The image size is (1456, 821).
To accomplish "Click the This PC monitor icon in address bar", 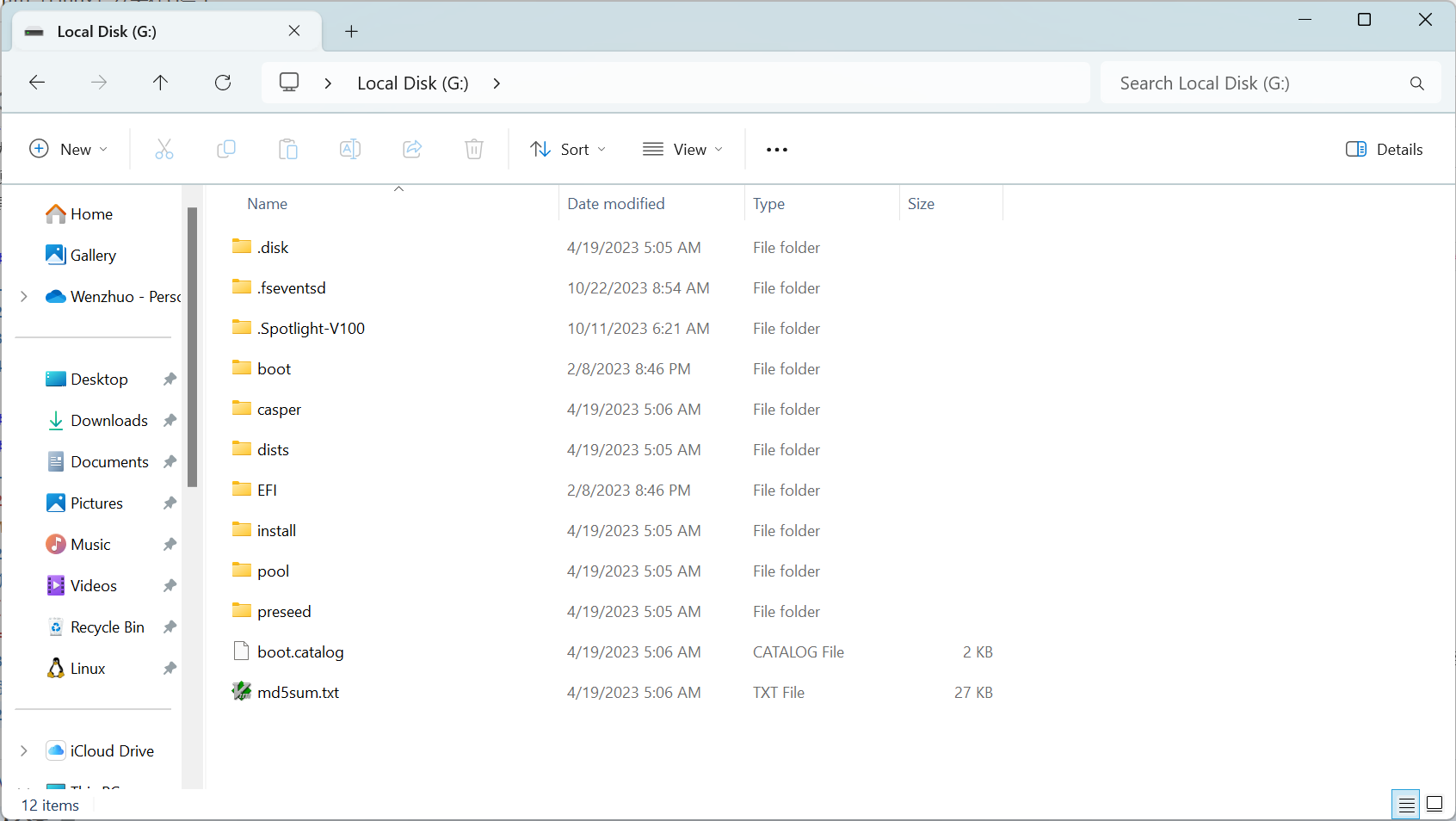I will coord(289,83).
